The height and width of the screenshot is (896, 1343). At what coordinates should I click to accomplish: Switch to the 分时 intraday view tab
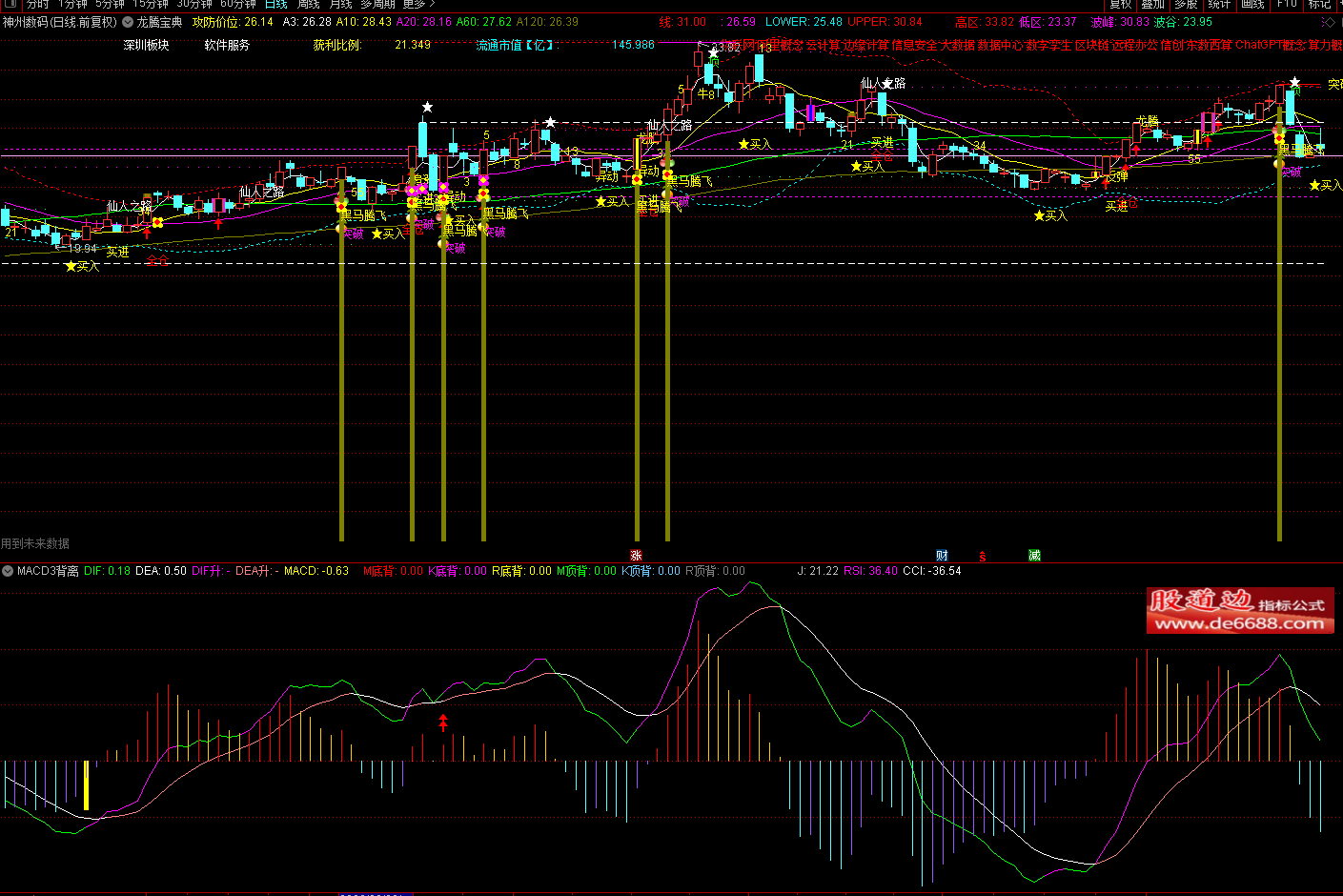(x=38, y=4)
